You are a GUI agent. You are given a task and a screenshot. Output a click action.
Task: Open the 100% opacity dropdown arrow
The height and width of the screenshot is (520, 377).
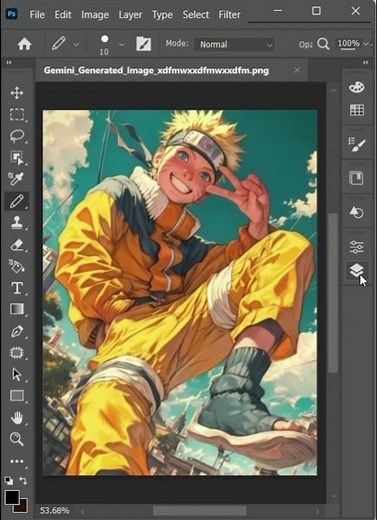point(366,44)
